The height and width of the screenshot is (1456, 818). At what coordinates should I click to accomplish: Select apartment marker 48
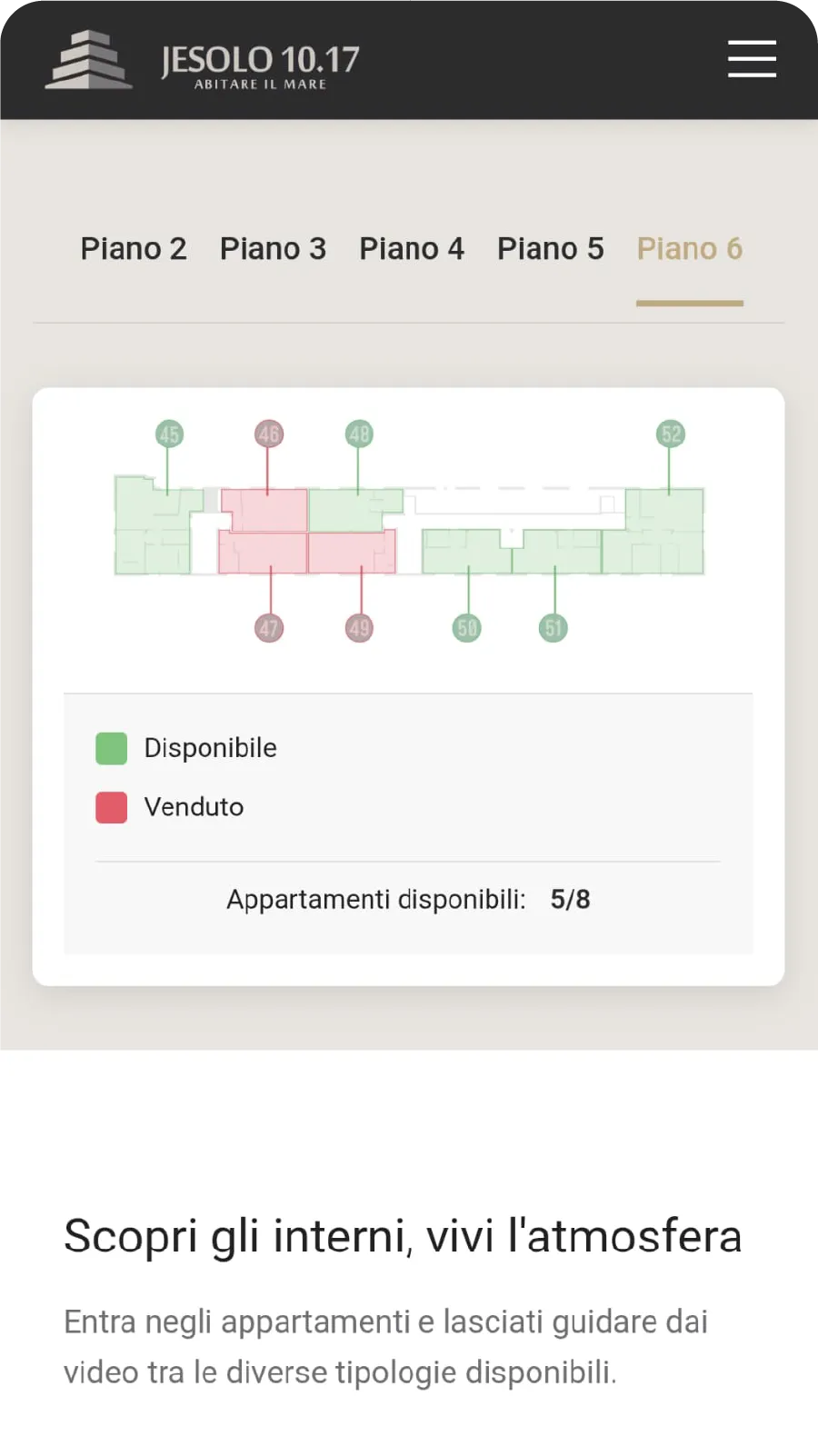point(359,434)
